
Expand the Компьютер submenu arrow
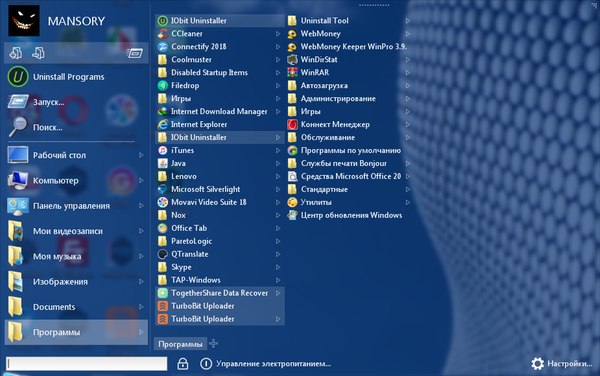click(x=141, y=181)
